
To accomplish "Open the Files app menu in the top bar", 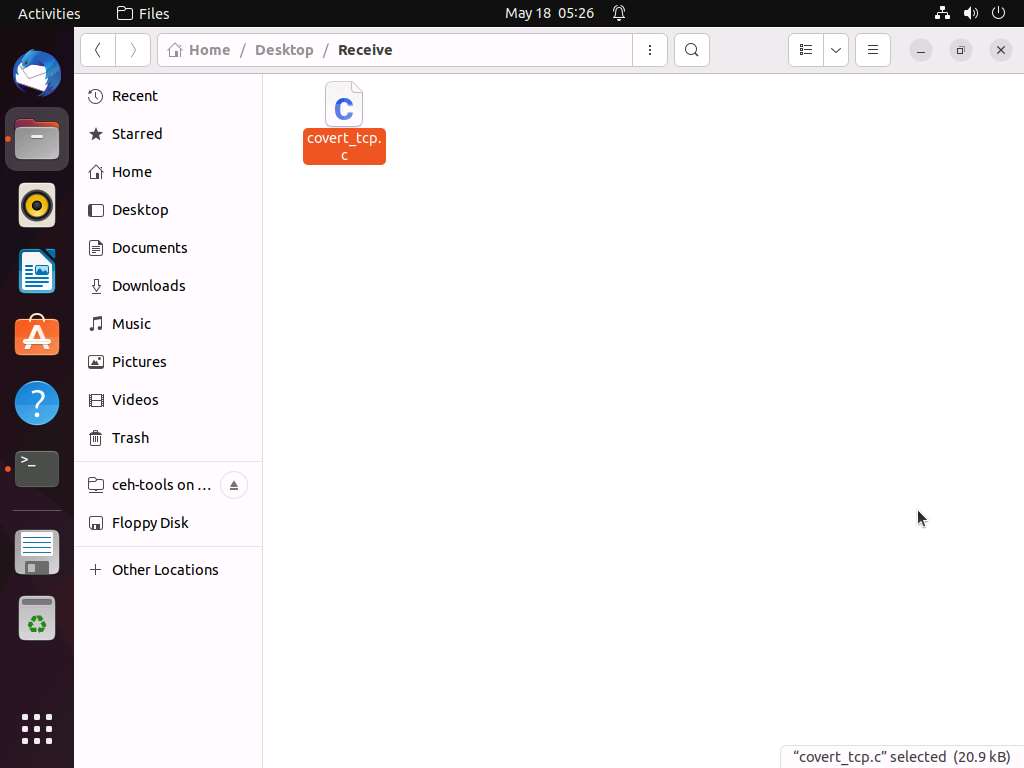I will pyautogui.click(x=143, y=13).
